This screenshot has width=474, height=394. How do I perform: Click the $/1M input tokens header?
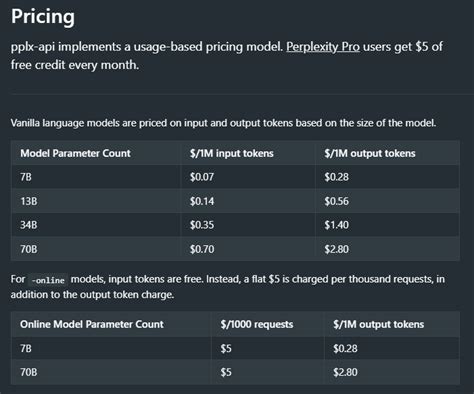232,153
